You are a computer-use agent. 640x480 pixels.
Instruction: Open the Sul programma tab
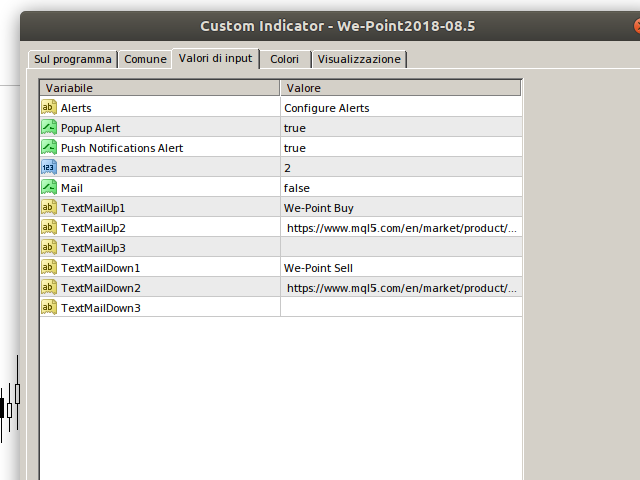tap(73, 59)
